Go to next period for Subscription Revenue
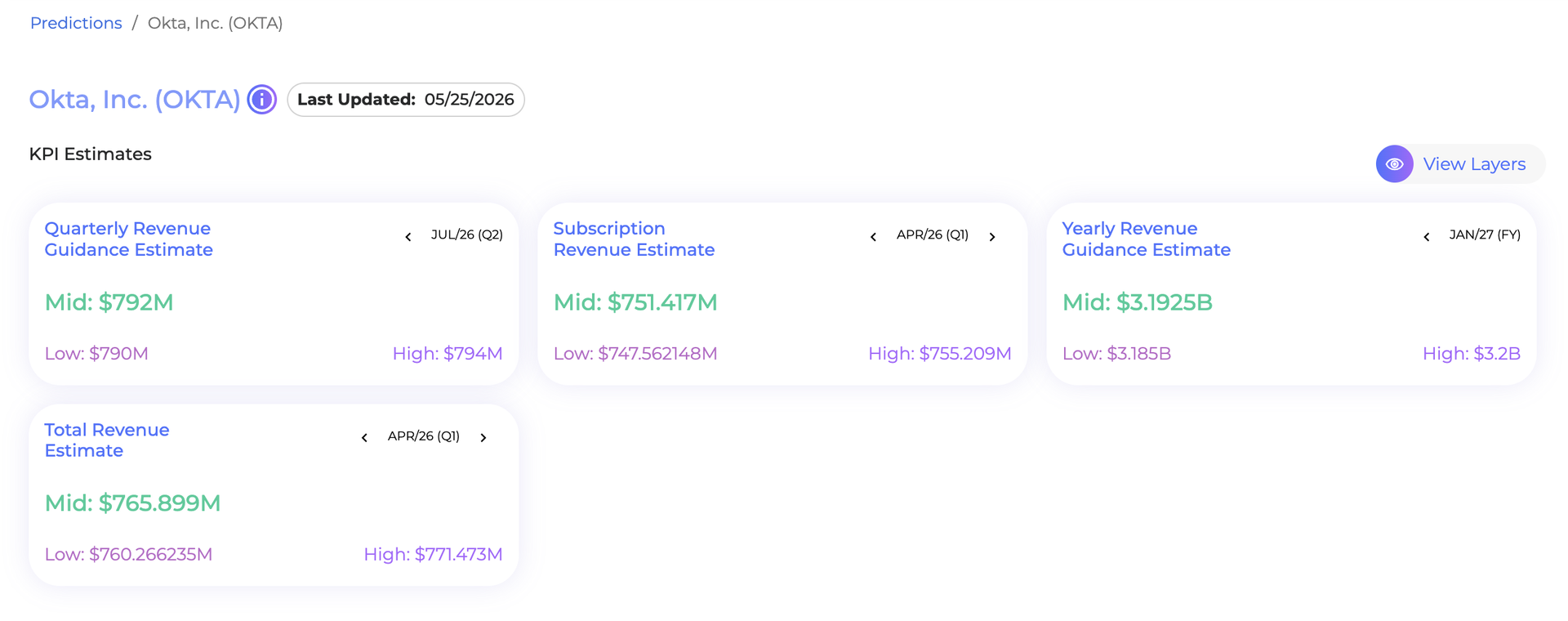The width and height of the screenshot is (1568, 621). pyautogui.click(x=992, y=237)
